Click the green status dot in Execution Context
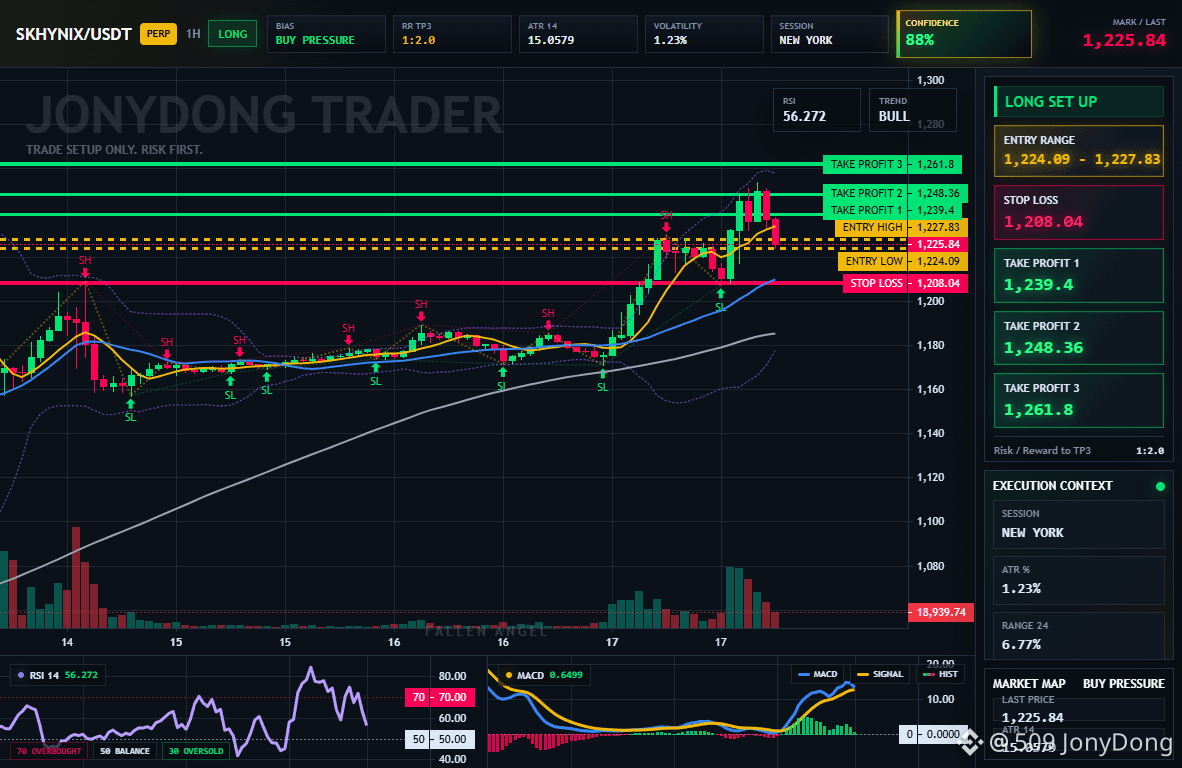 [1160, 487]
